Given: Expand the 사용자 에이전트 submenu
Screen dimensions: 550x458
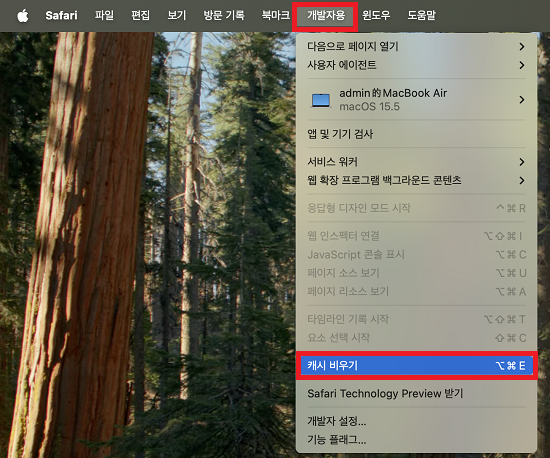Looking at the screenshot, I should (x=416, y=65).
